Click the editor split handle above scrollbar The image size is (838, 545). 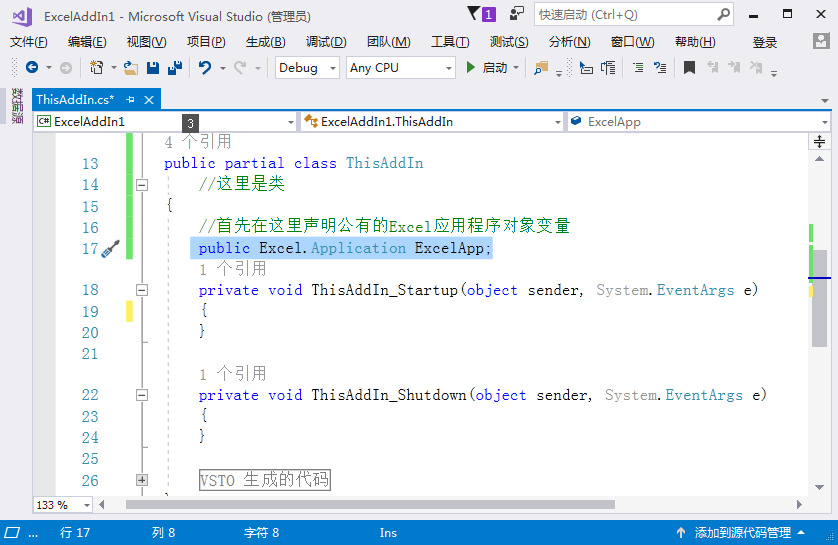(819, 142)
